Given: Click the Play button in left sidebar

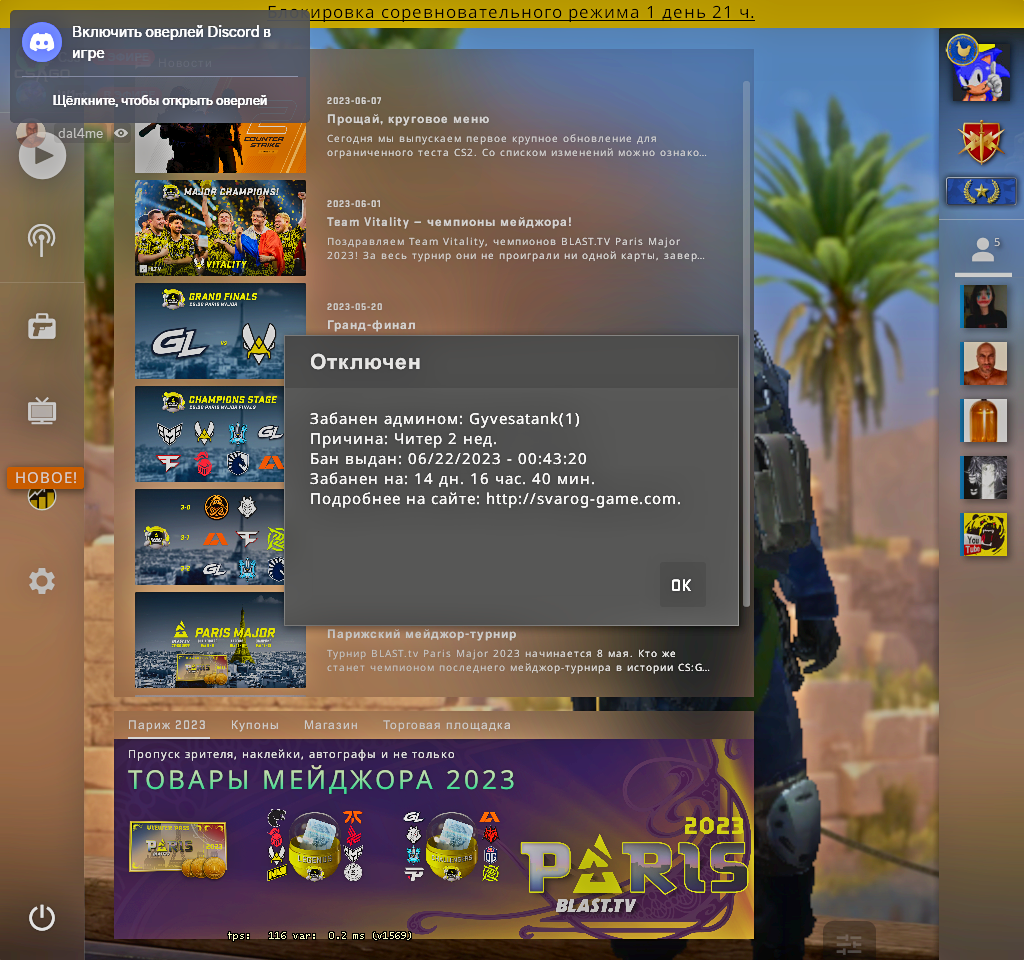Looking at the screenshot, I should 42,155.
